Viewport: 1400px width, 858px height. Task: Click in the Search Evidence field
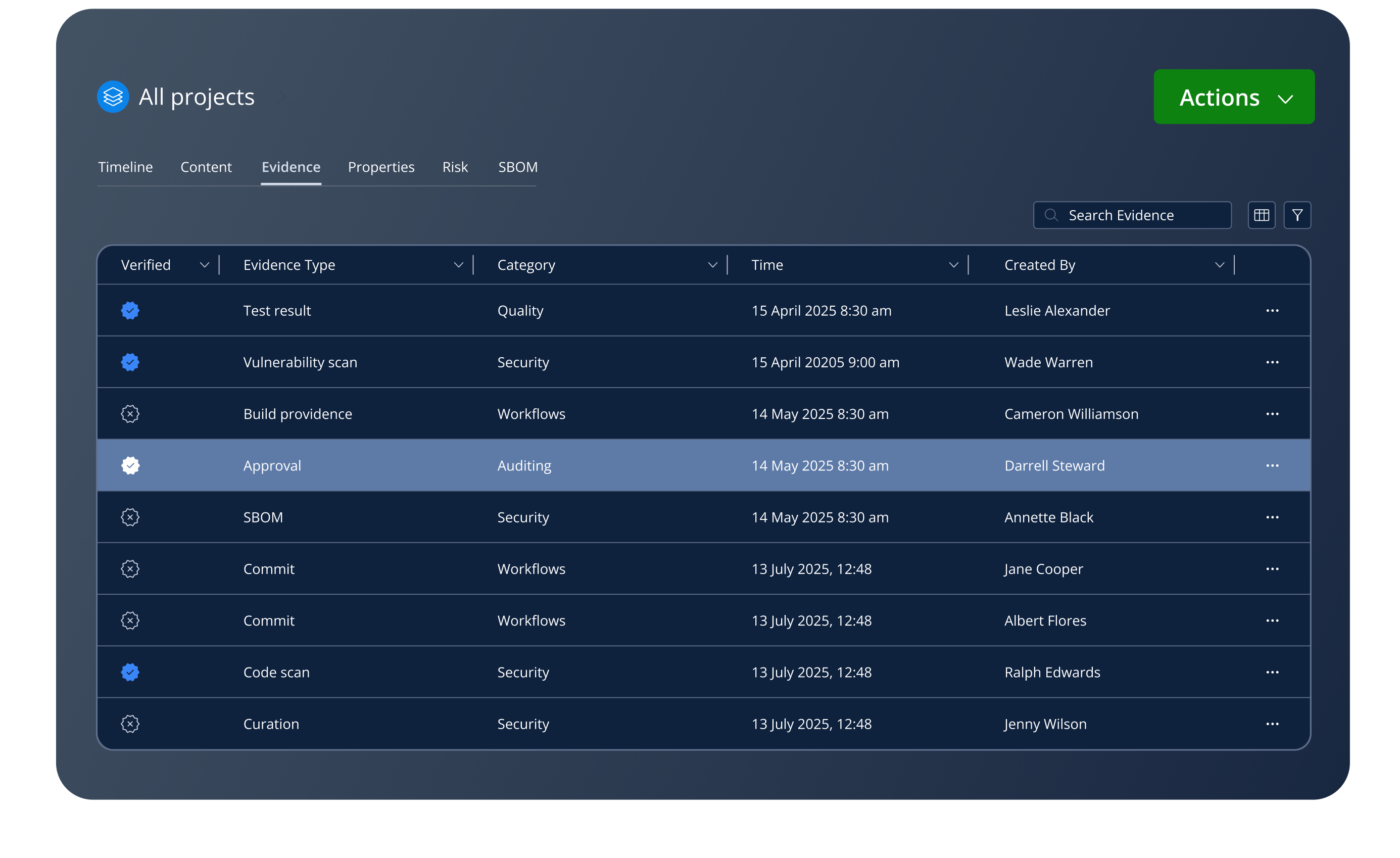(x=1142, y=215)
